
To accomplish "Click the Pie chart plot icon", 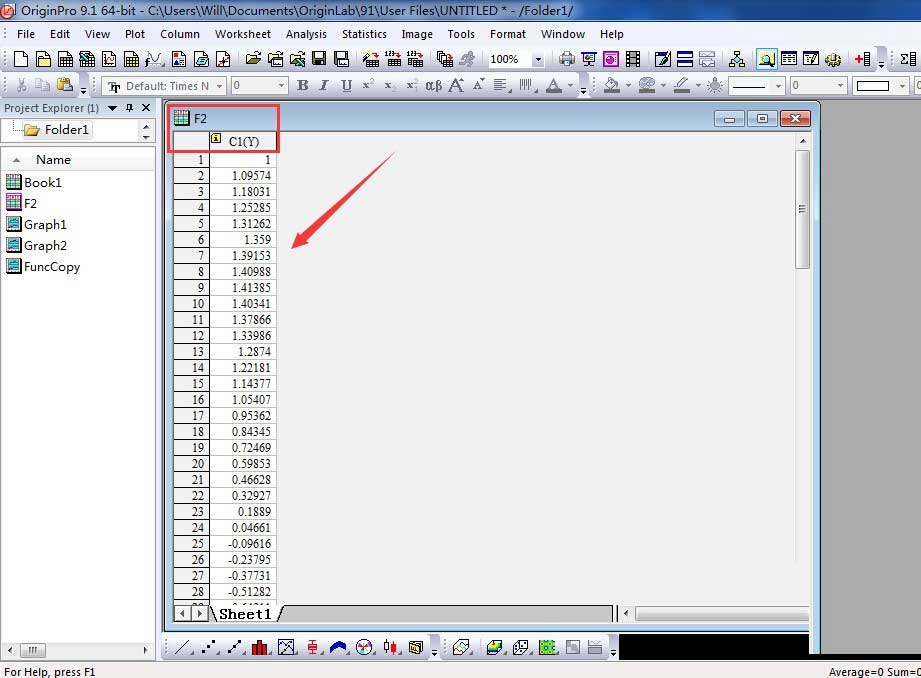I will click(364, 647).
